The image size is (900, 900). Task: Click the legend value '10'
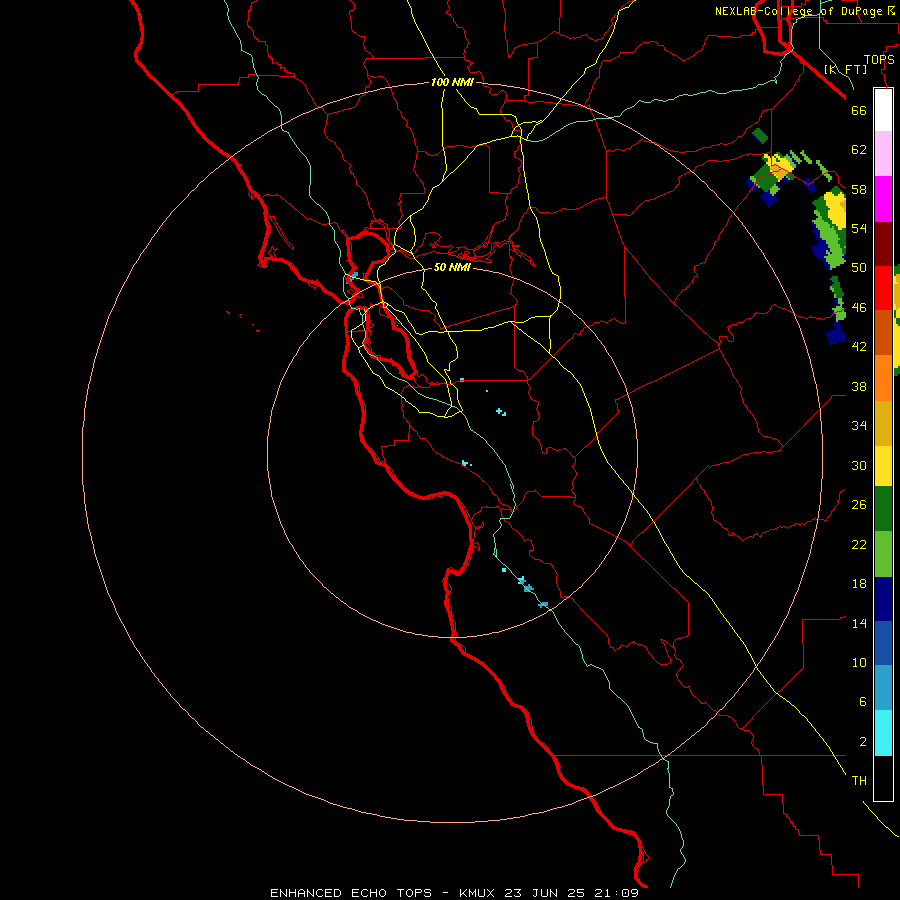[859, 662]
